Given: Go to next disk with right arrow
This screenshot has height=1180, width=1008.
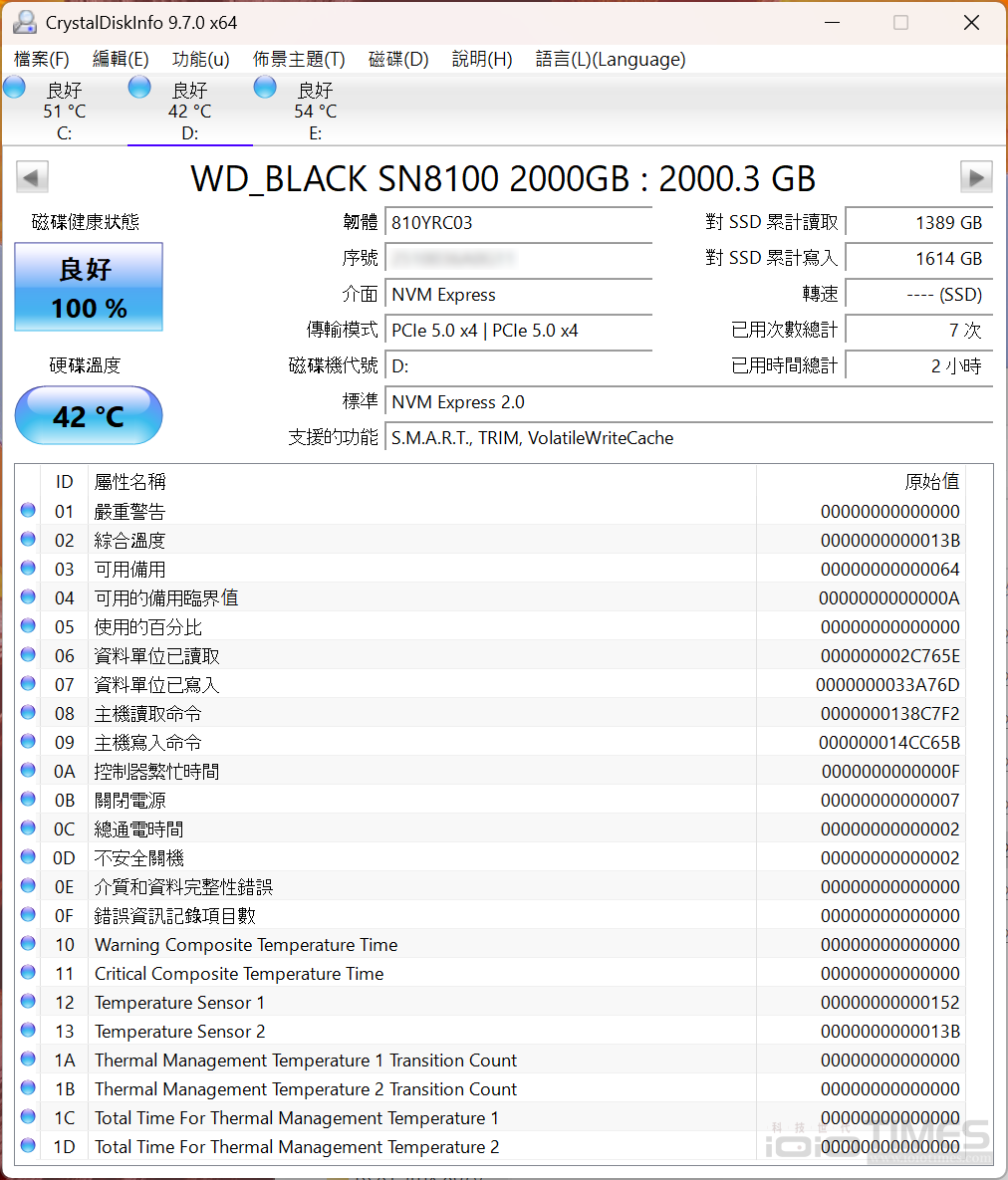Looking at the screenshot, I should 976,177.
